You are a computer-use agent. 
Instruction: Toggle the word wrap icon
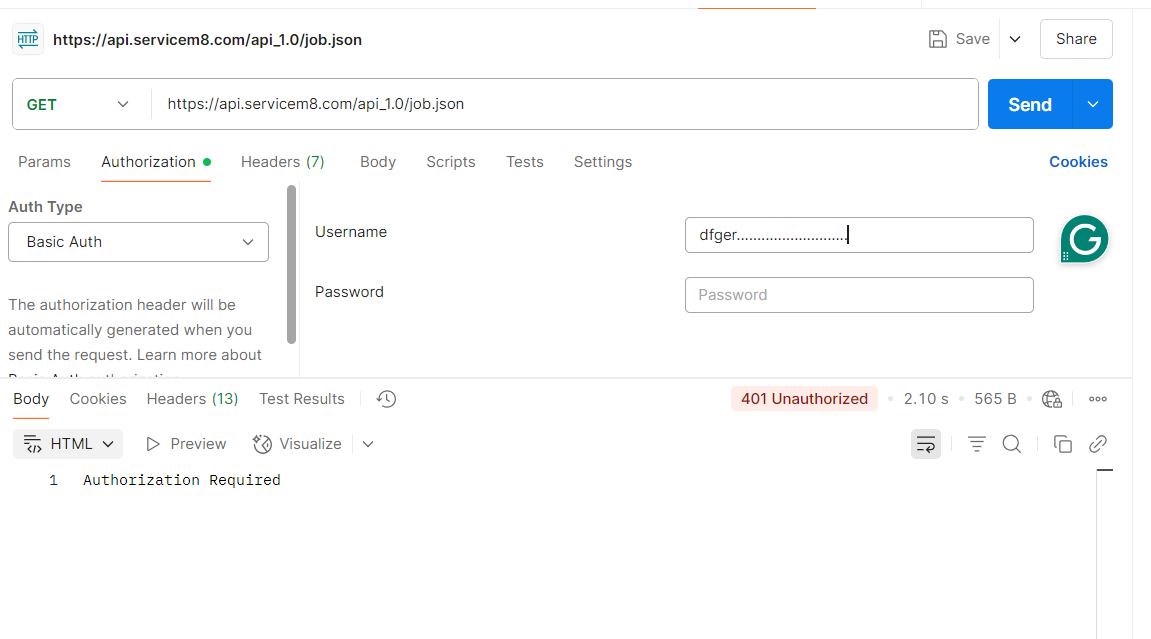pos(926,444)
